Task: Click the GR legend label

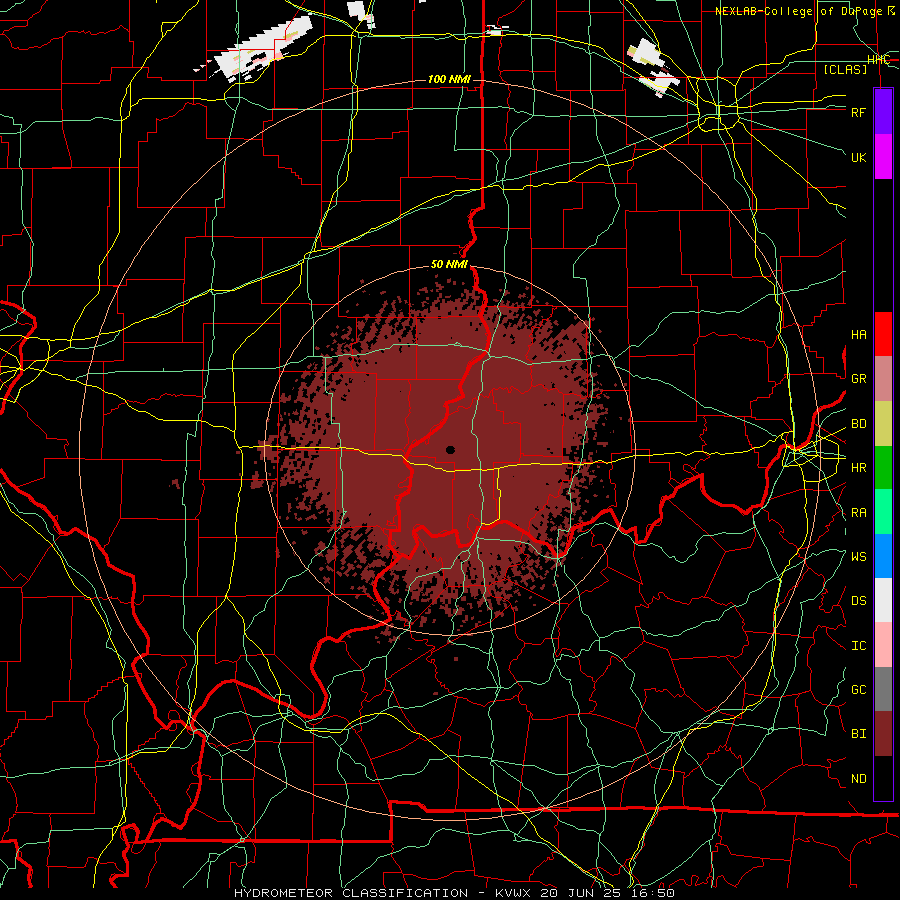Action: [x=858, y=379]
